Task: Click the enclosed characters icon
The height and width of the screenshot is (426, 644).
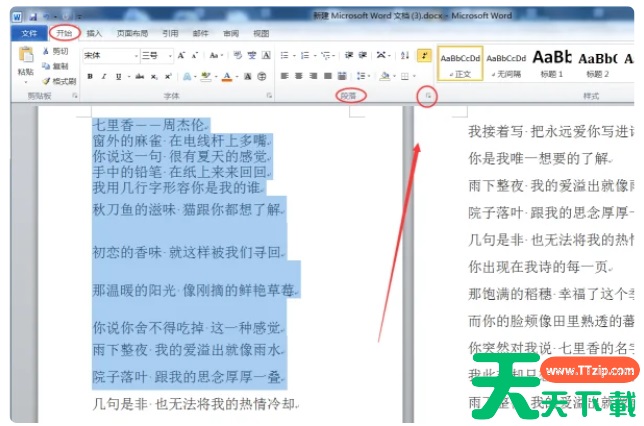Action: pos(262,76)
